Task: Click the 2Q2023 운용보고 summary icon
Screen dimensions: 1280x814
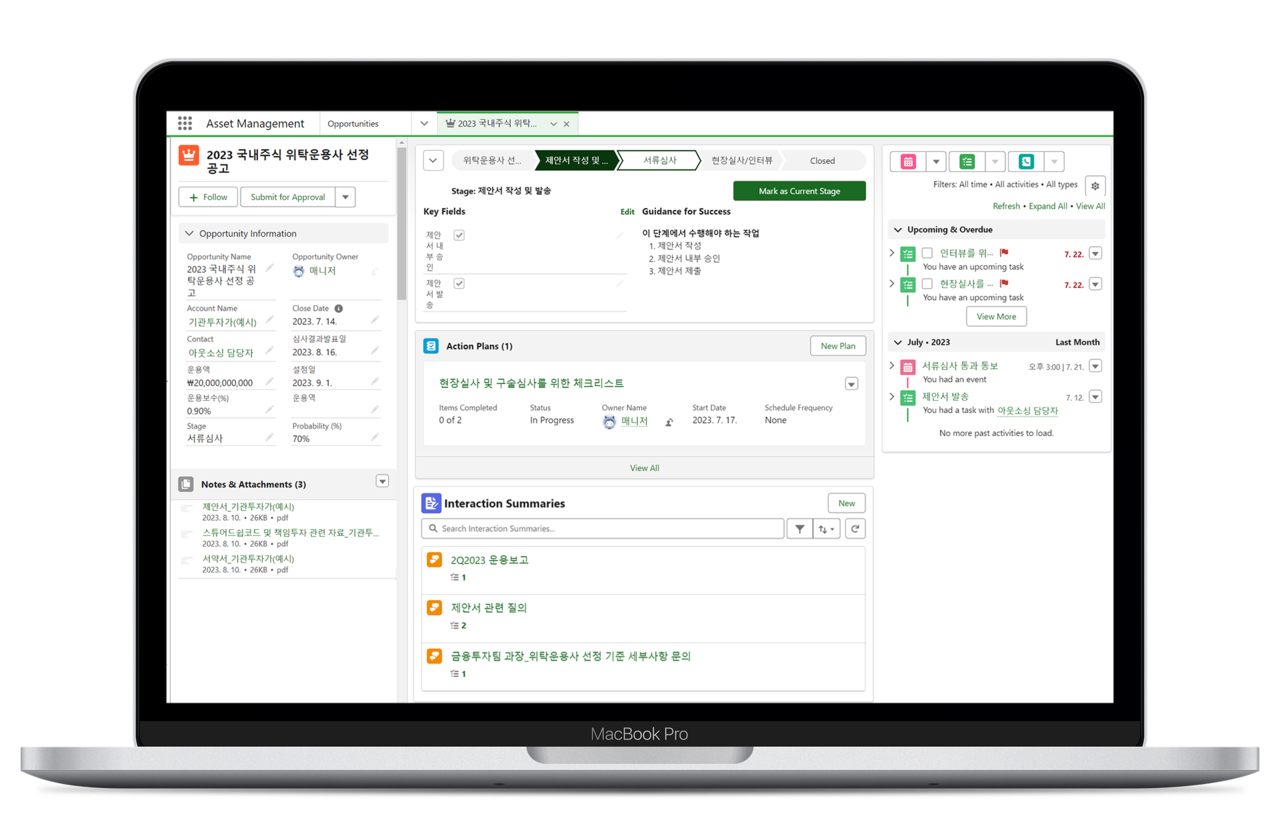Action: tap(434, 560)
